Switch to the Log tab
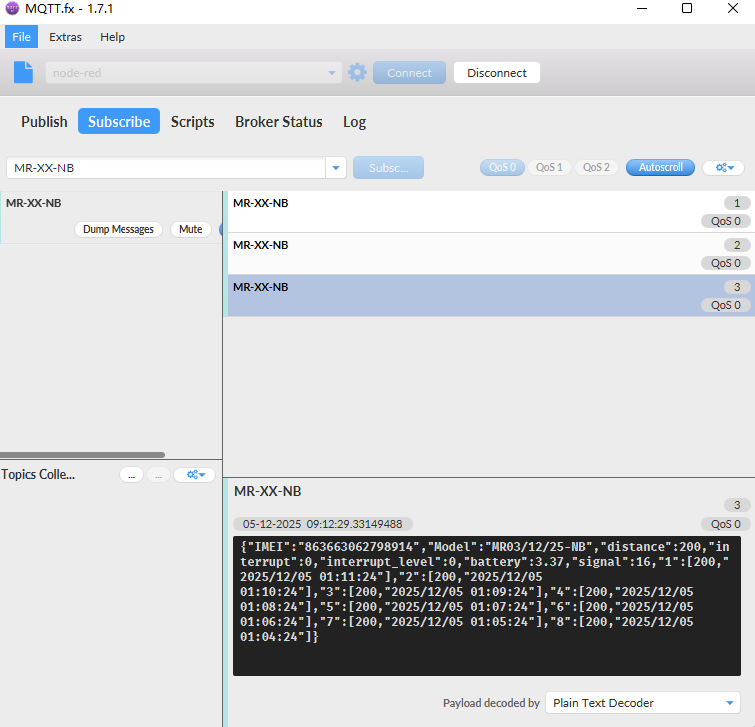755x727 pixels. (x=354, y=121)
